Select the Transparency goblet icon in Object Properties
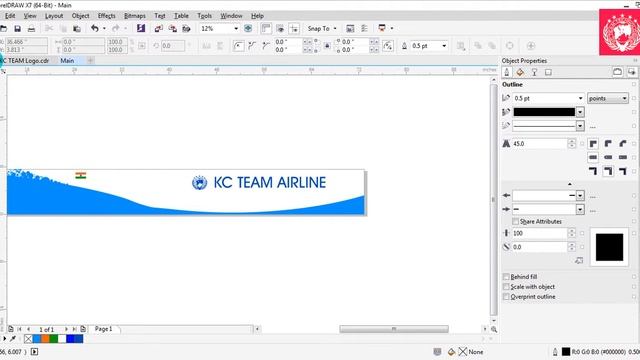Image resolution: width=640 pixels, height=360 pixels. point(534,72)
